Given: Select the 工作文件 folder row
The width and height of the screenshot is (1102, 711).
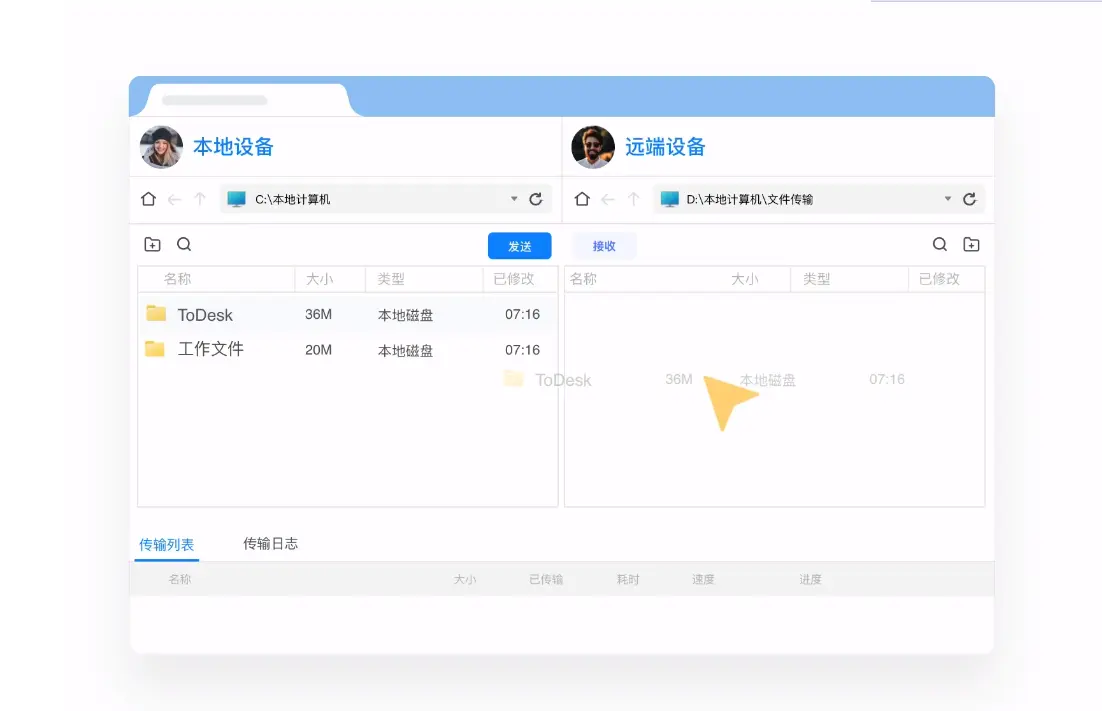Looking at the screenshot, I should [347, 350].
